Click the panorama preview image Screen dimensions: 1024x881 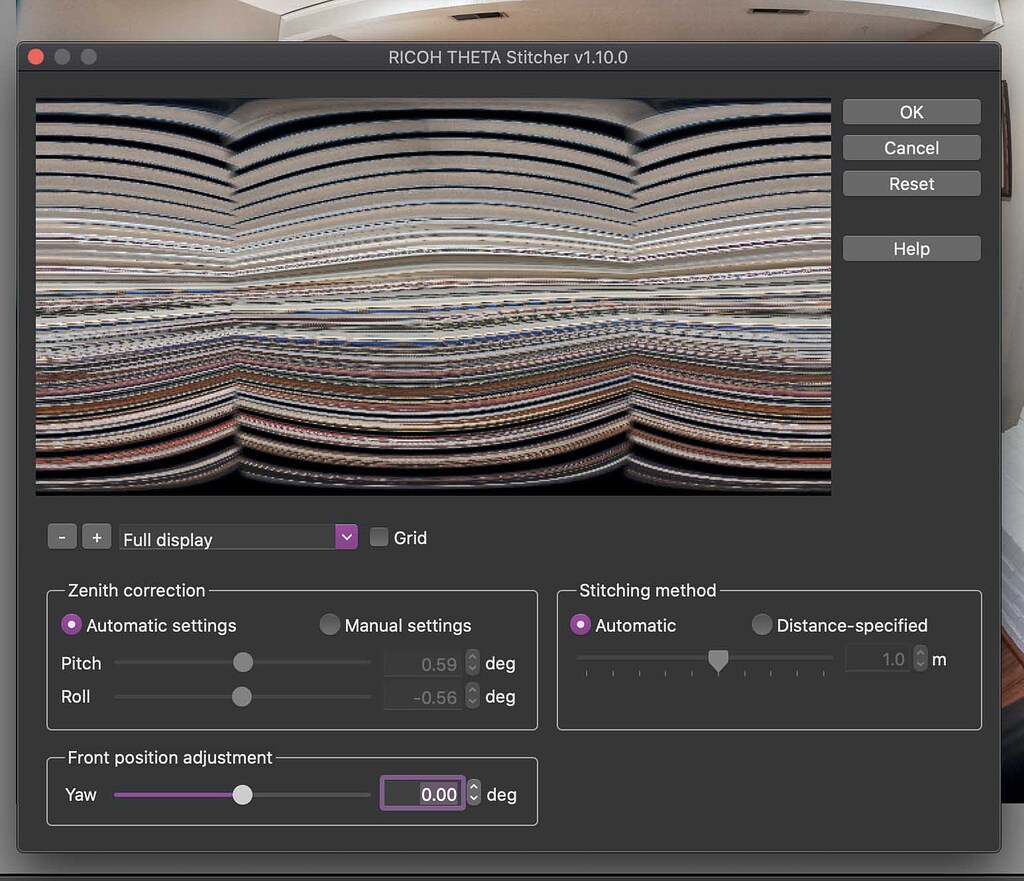point(433,297)
